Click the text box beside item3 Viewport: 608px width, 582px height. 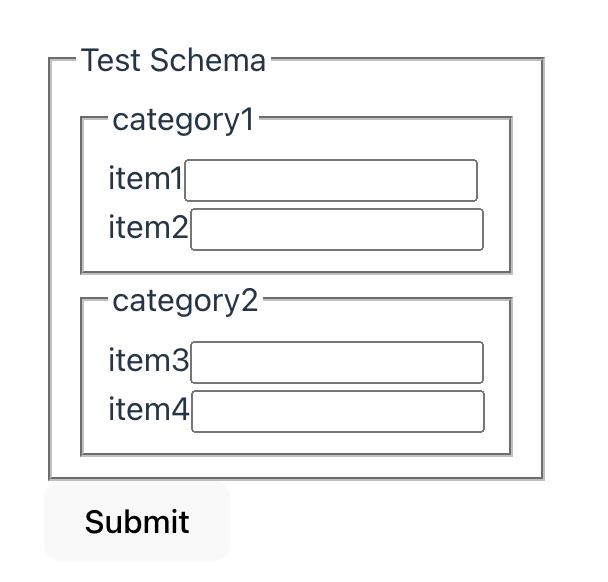tap(337, 362)
